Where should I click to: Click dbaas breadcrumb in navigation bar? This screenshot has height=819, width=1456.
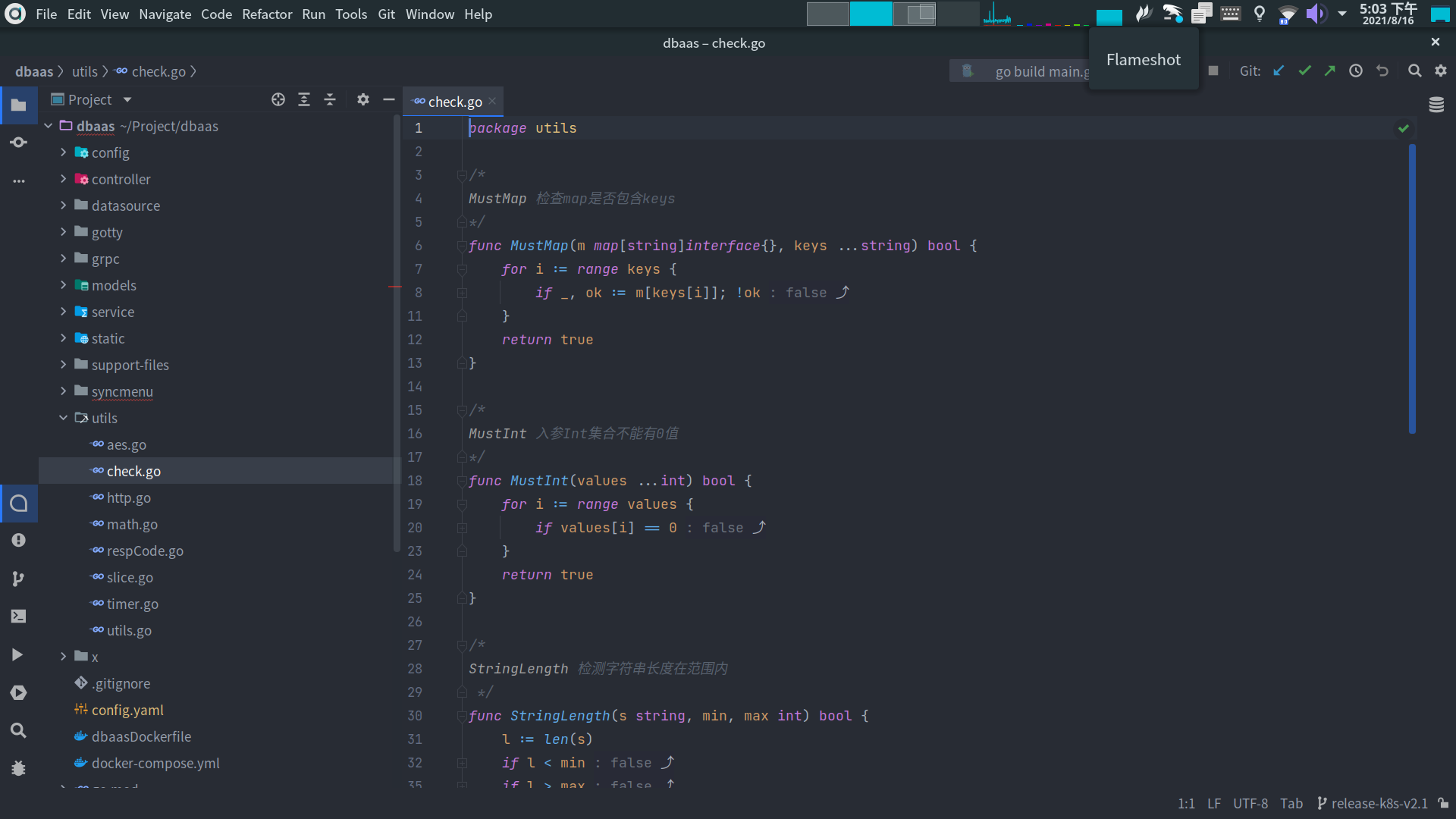34,71
